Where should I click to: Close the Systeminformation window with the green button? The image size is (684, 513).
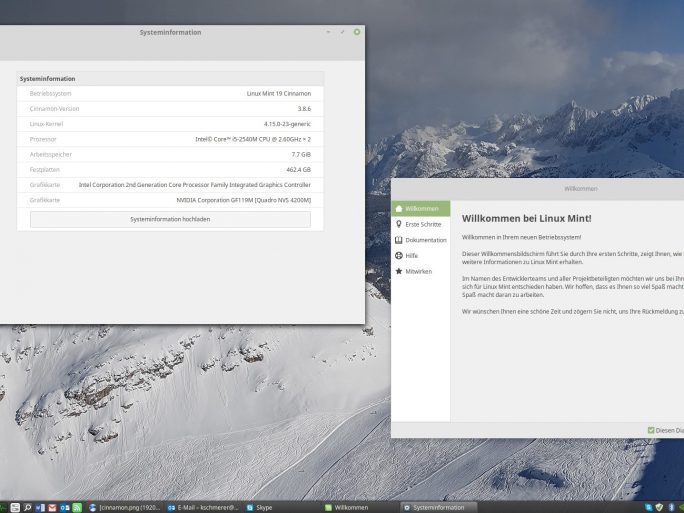[x=357, y=32]
